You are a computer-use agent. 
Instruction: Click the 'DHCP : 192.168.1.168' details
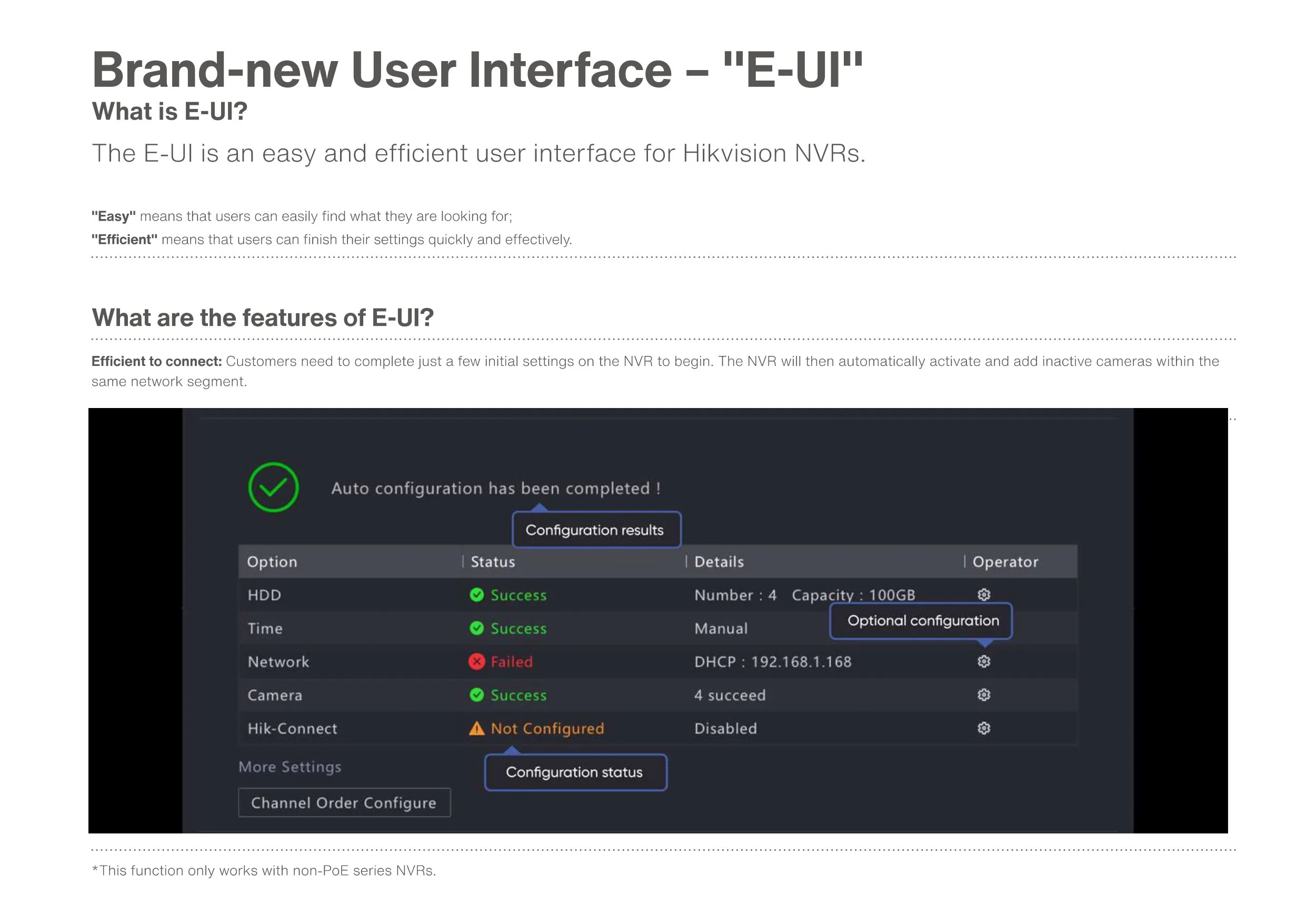point(772,661)
